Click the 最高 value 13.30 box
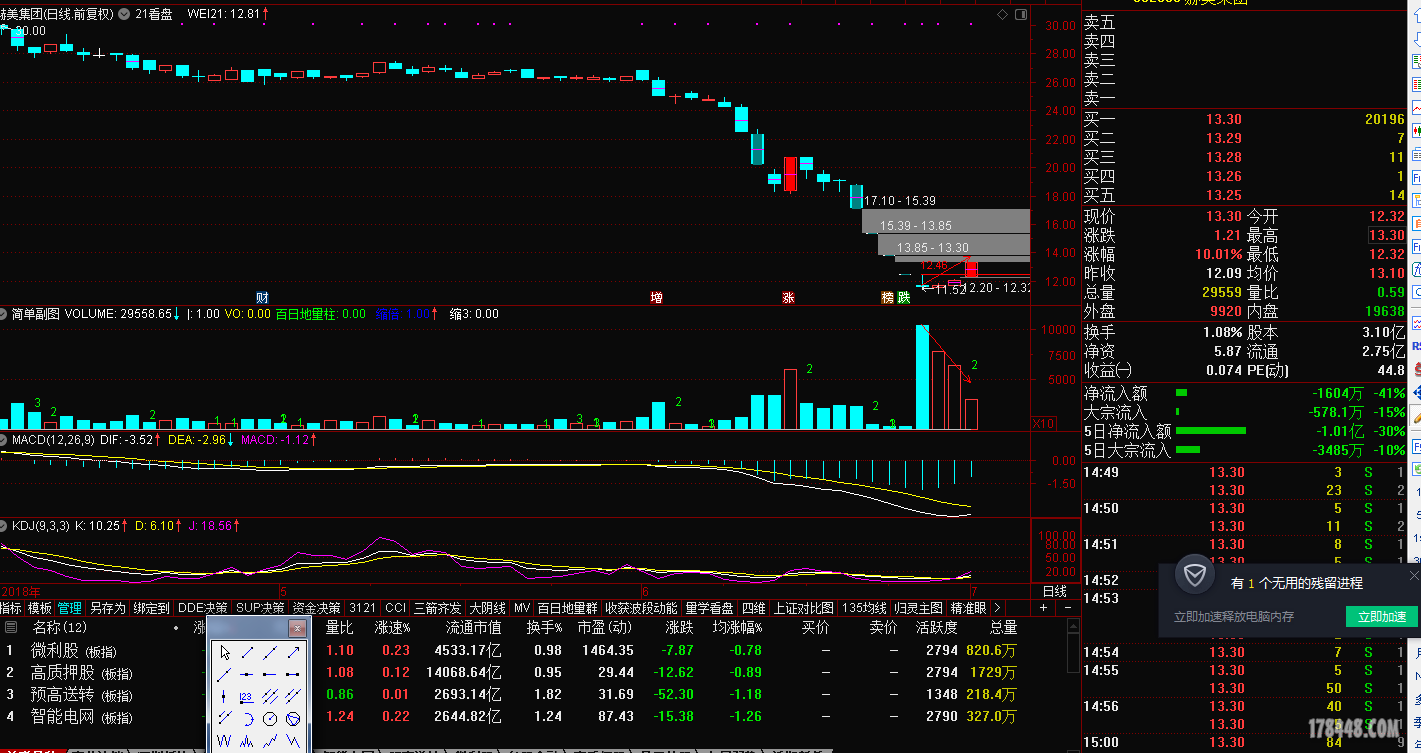Viewport: 1421px width, 753px height. pyautogui.click(x=1386, y=235)
